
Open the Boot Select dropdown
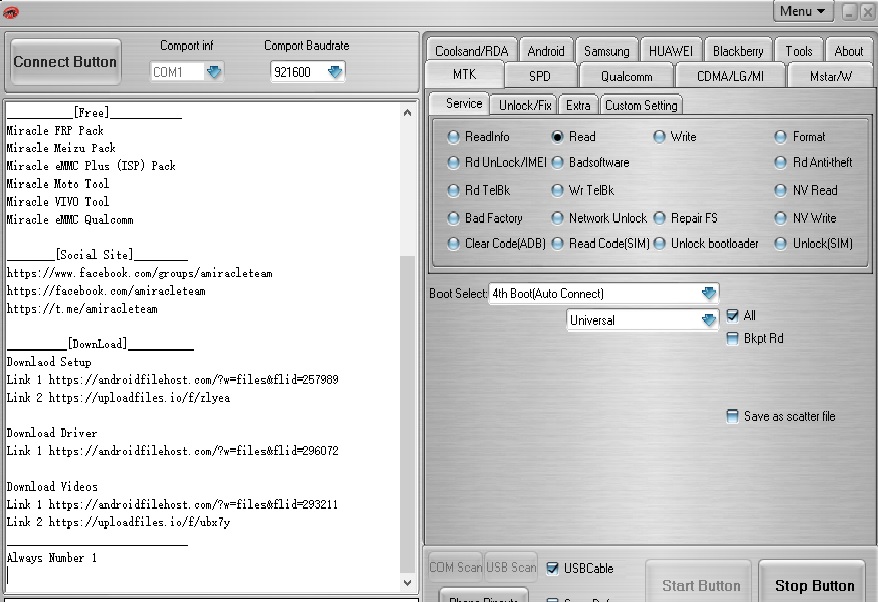[708, 294]
